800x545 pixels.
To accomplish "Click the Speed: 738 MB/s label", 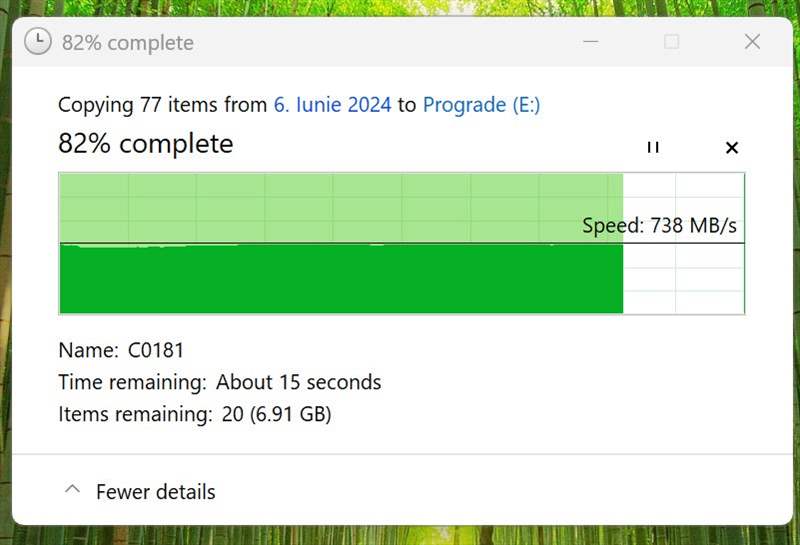I will click(x=659, y=225).
